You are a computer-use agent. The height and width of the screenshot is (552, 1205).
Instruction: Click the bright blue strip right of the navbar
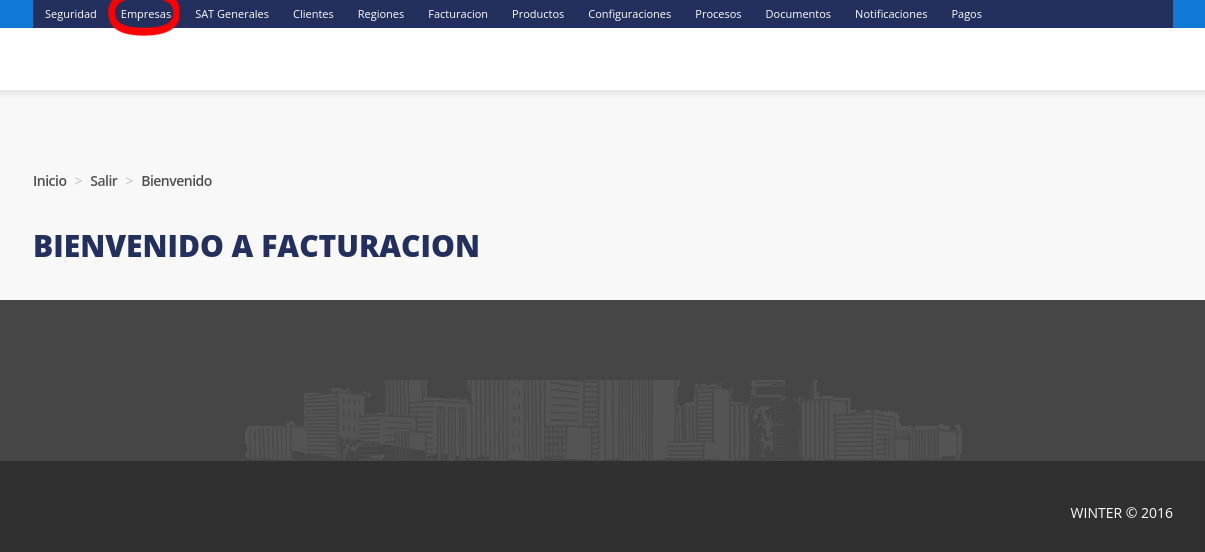pyautogui.click(x=1187, y=14)
